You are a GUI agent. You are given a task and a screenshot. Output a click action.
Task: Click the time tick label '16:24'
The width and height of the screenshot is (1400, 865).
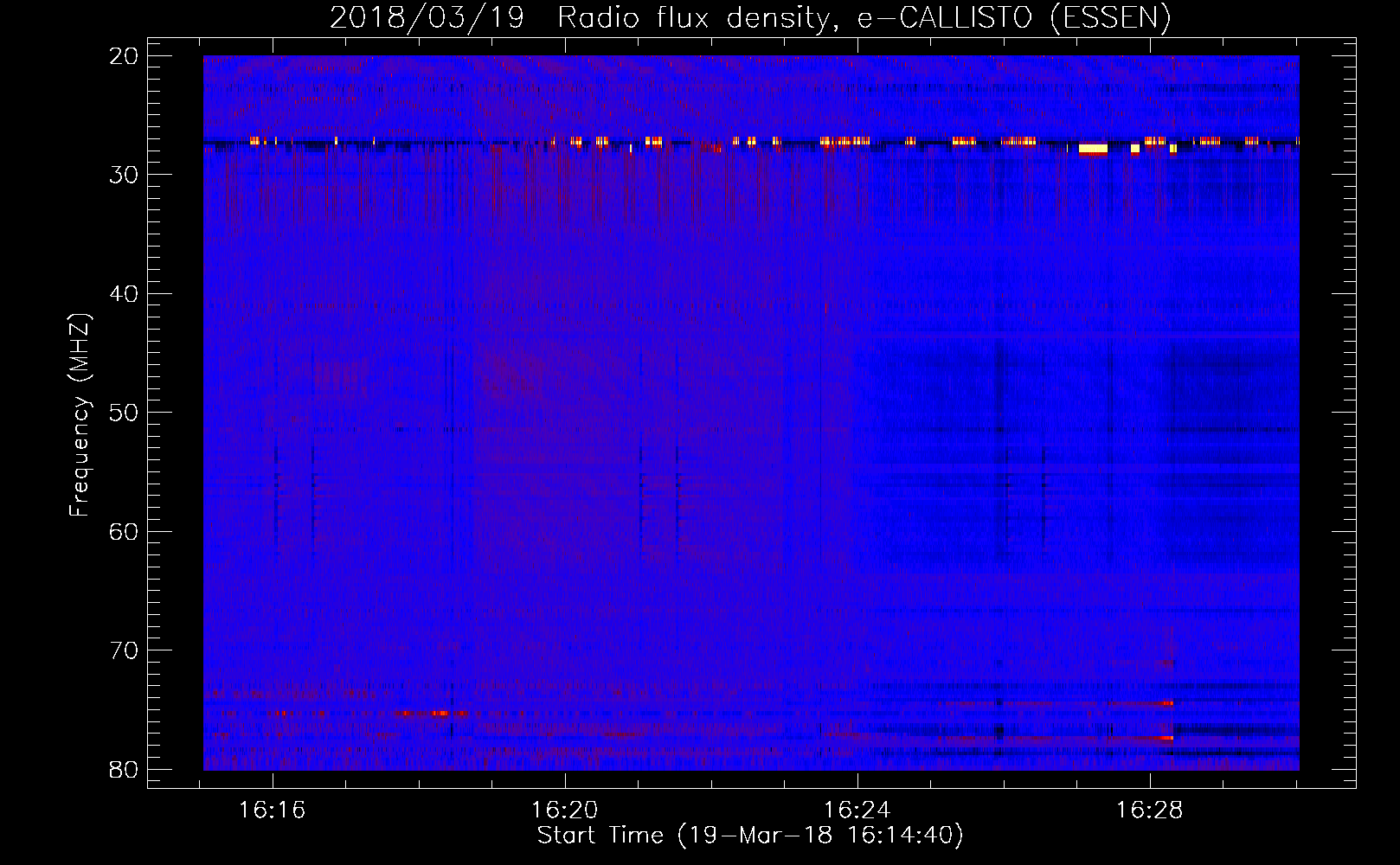click(857, 811)
